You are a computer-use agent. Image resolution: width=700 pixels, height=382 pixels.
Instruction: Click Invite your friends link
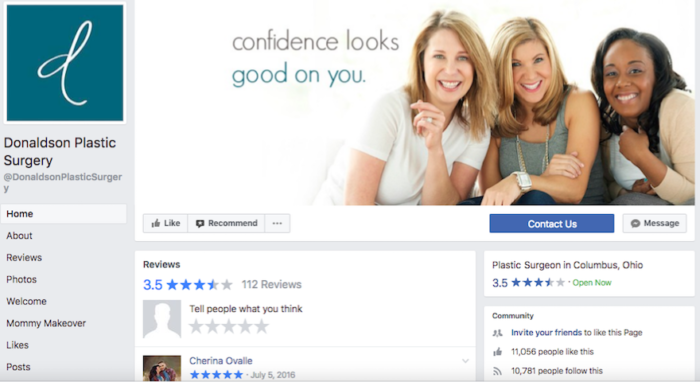pyautogui.click(x=546, y=332)
